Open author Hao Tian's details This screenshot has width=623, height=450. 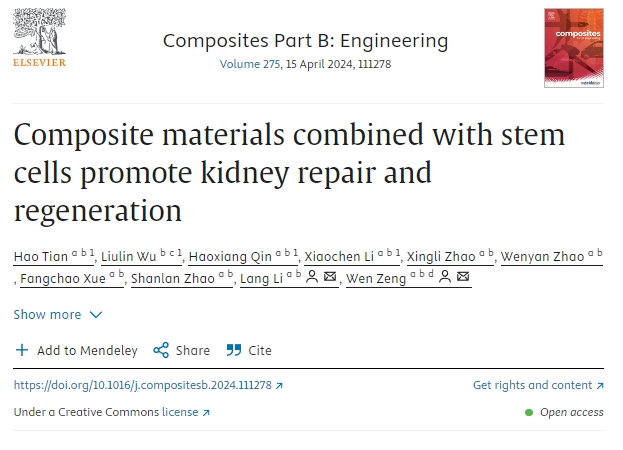point(40,256)
